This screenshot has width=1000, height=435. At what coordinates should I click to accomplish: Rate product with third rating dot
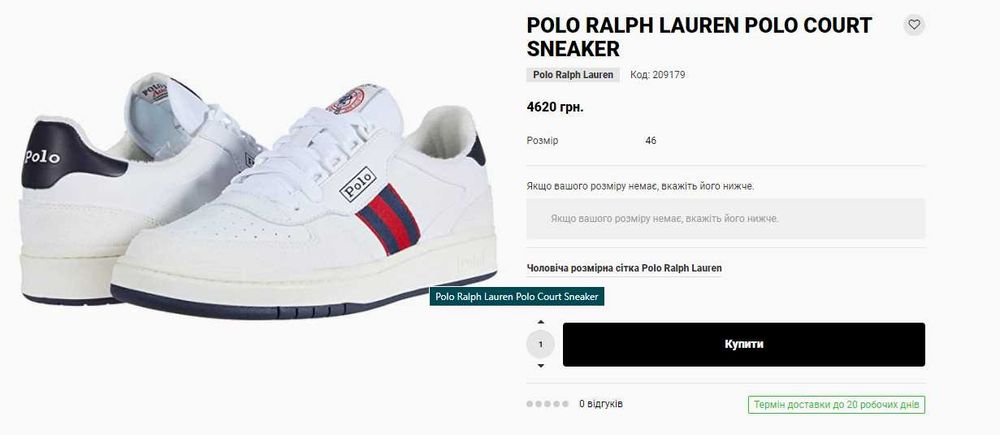pyautogui.click(x=547, y=404)
